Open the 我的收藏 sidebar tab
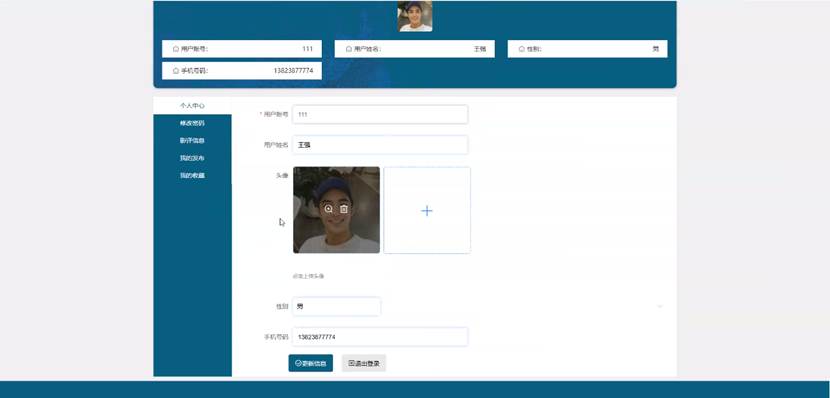This screenshot has width=830, height=398. 192,176
